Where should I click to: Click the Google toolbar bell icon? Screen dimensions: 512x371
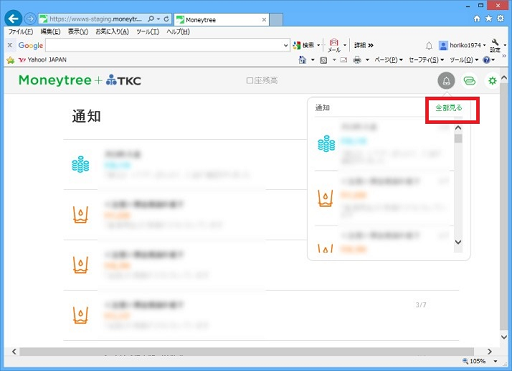coord(429,46)
